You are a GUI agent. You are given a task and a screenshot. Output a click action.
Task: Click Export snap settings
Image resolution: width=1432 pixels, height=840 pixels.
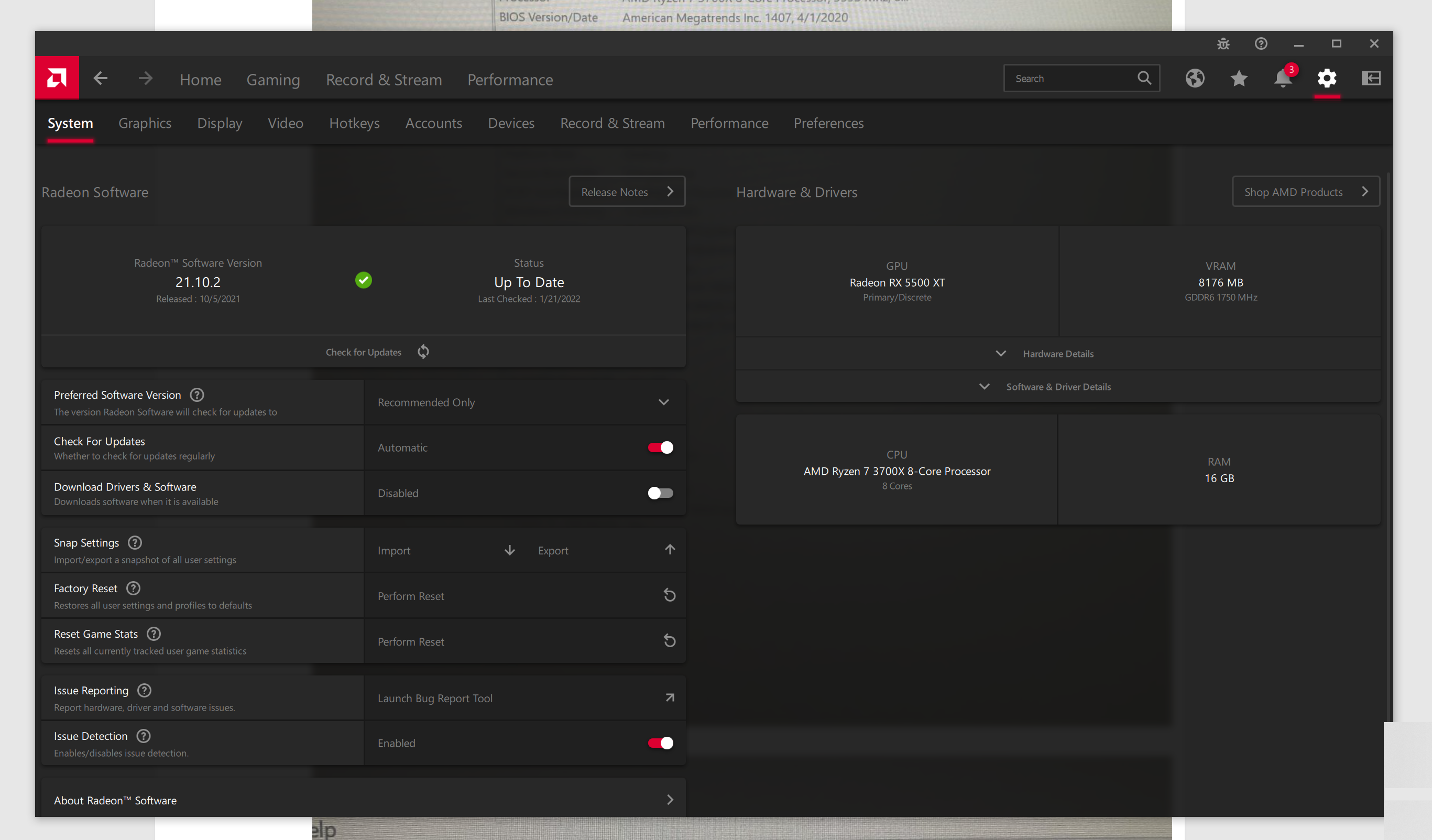[553, 550]
